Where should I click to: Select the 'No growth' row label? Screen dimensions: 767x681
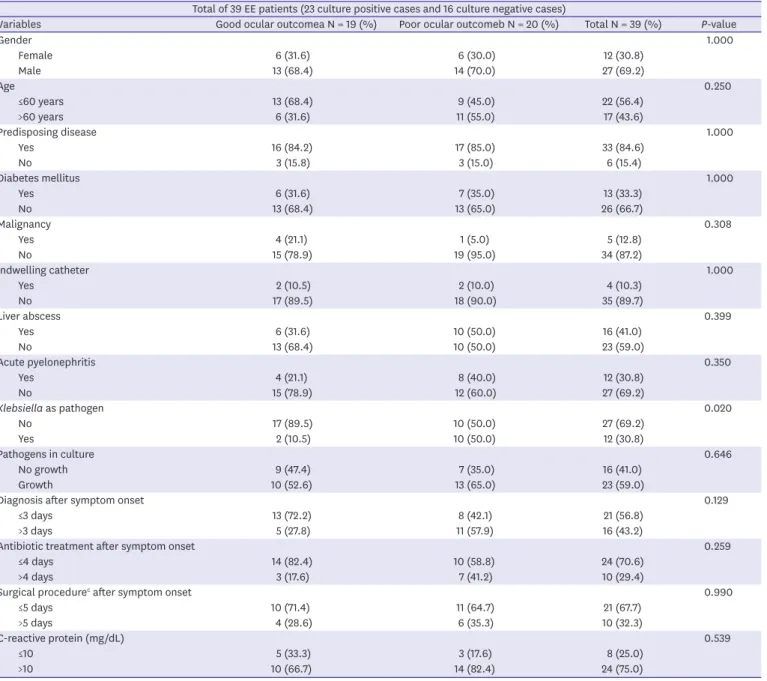click(x=43, y=469)
